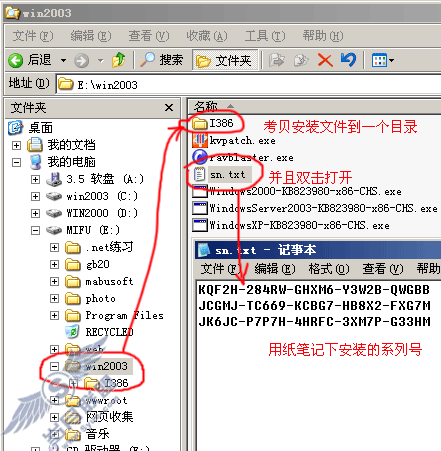441x451 pixels.
Task: Open the Tools menu (工具)
Action: [x=265, y=36]
